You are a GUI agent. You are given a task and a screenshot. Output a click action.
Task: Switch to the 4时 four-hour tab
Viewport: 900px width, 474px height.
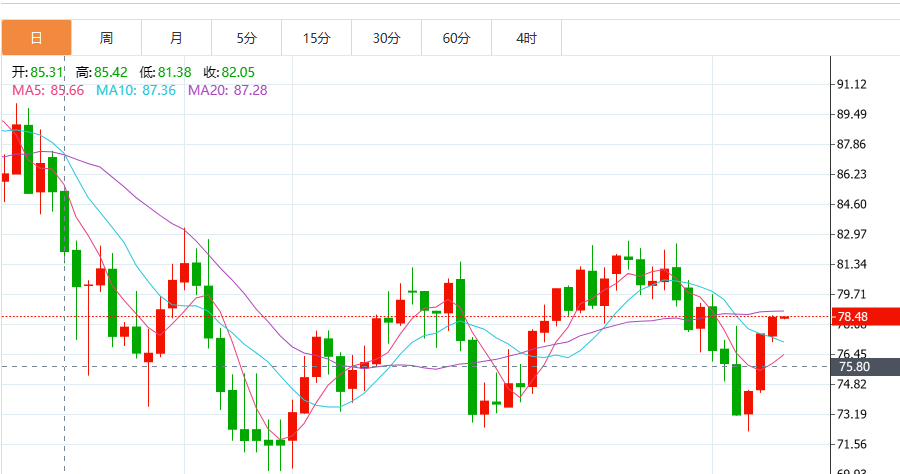[526, 38]
